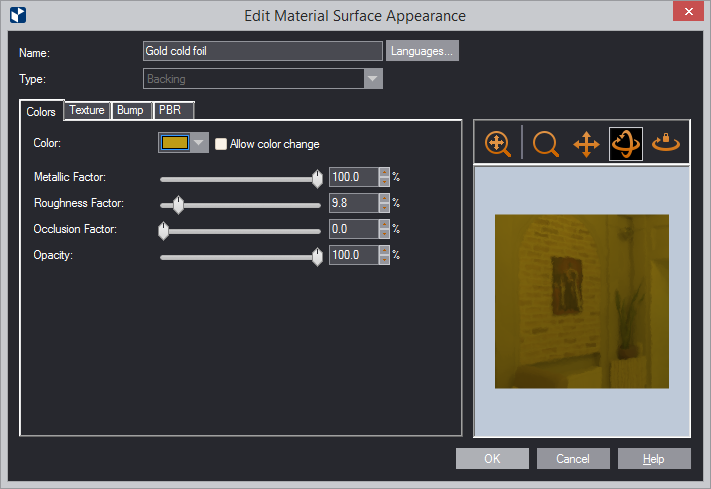
Task: Decrease Metallic Factor with down spinner
Action: coord(384,181)
